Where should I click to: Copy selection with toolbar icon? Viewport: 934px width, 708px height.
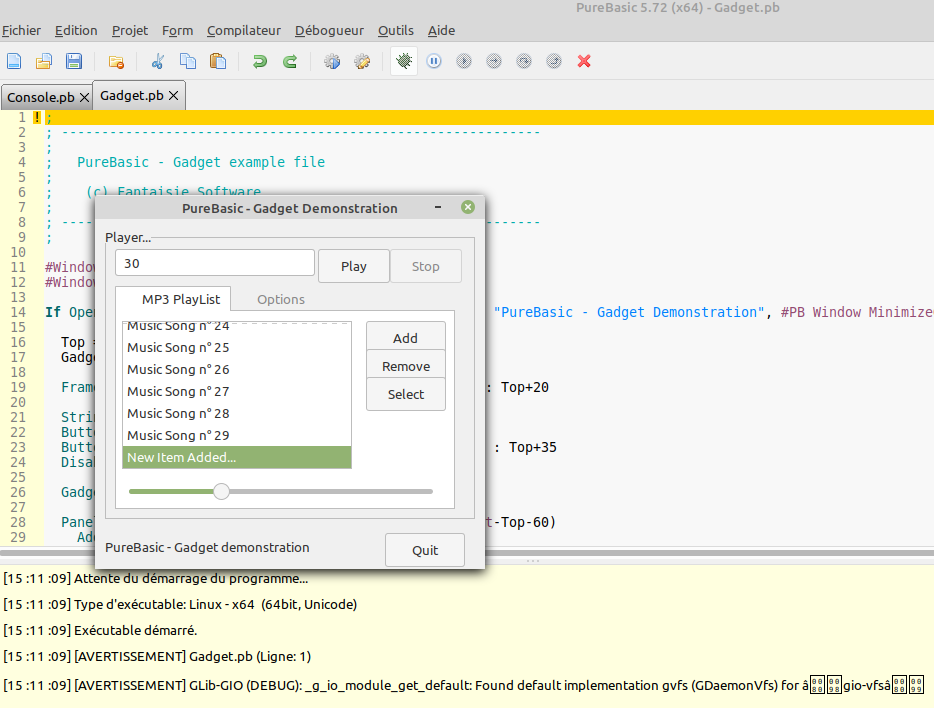tap(188, 61)
